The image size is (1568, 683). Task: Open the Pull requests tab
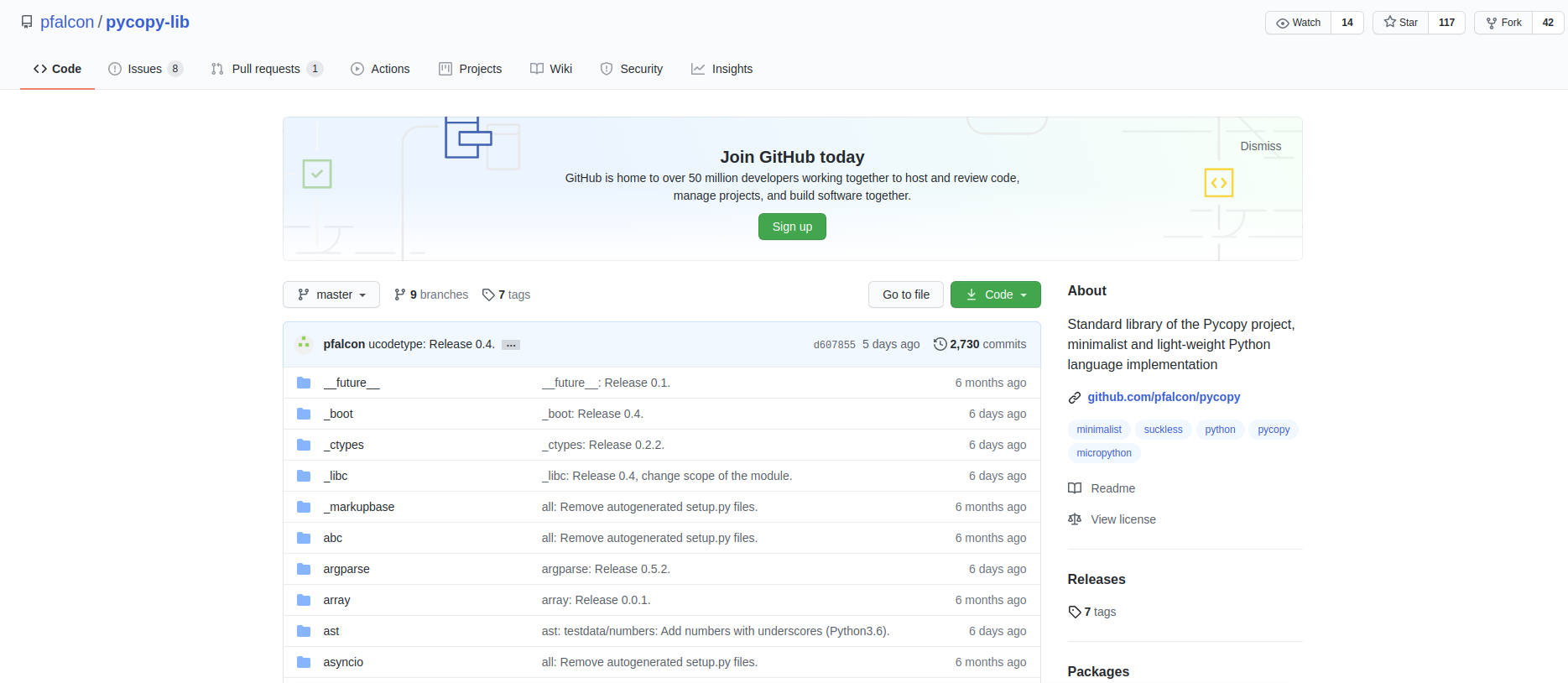tap(267, 69)
